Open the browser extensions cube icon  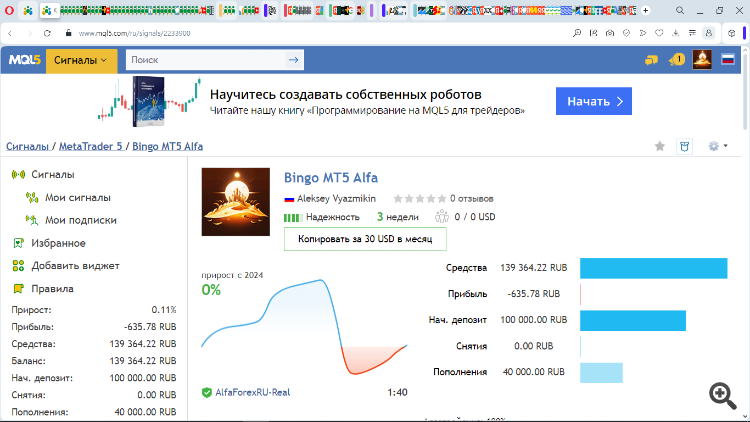pos(731,33)
